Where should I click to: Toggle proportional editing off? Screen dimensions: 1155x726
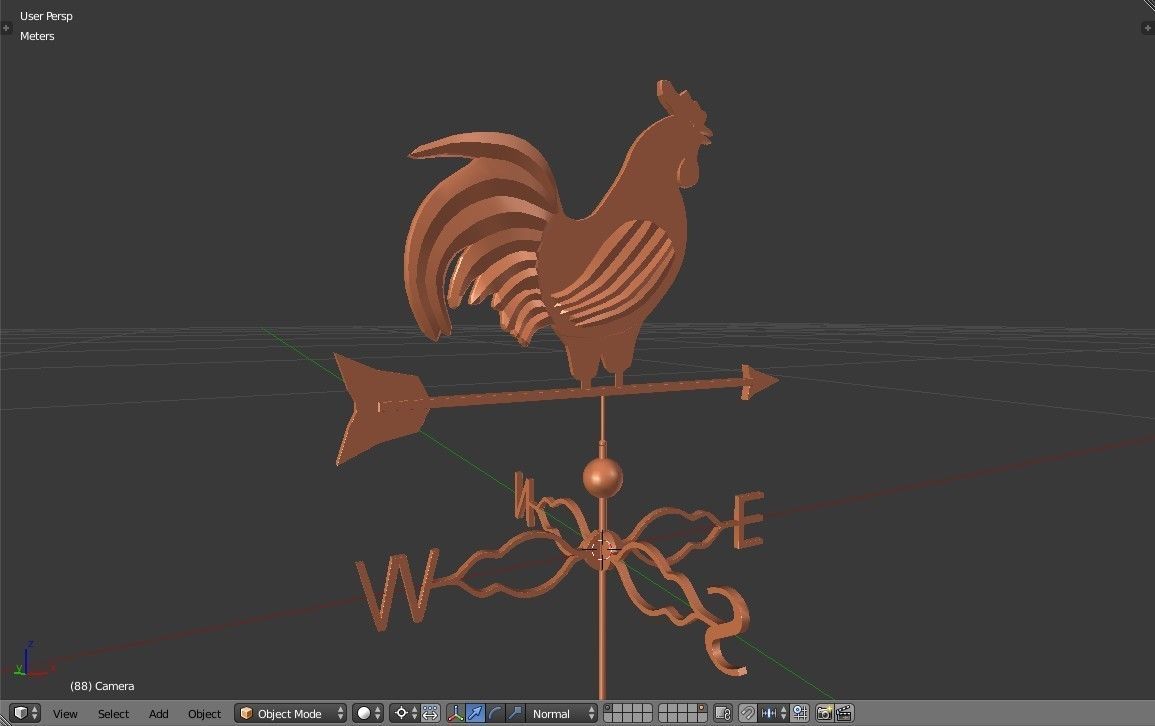tap(799, 713)
